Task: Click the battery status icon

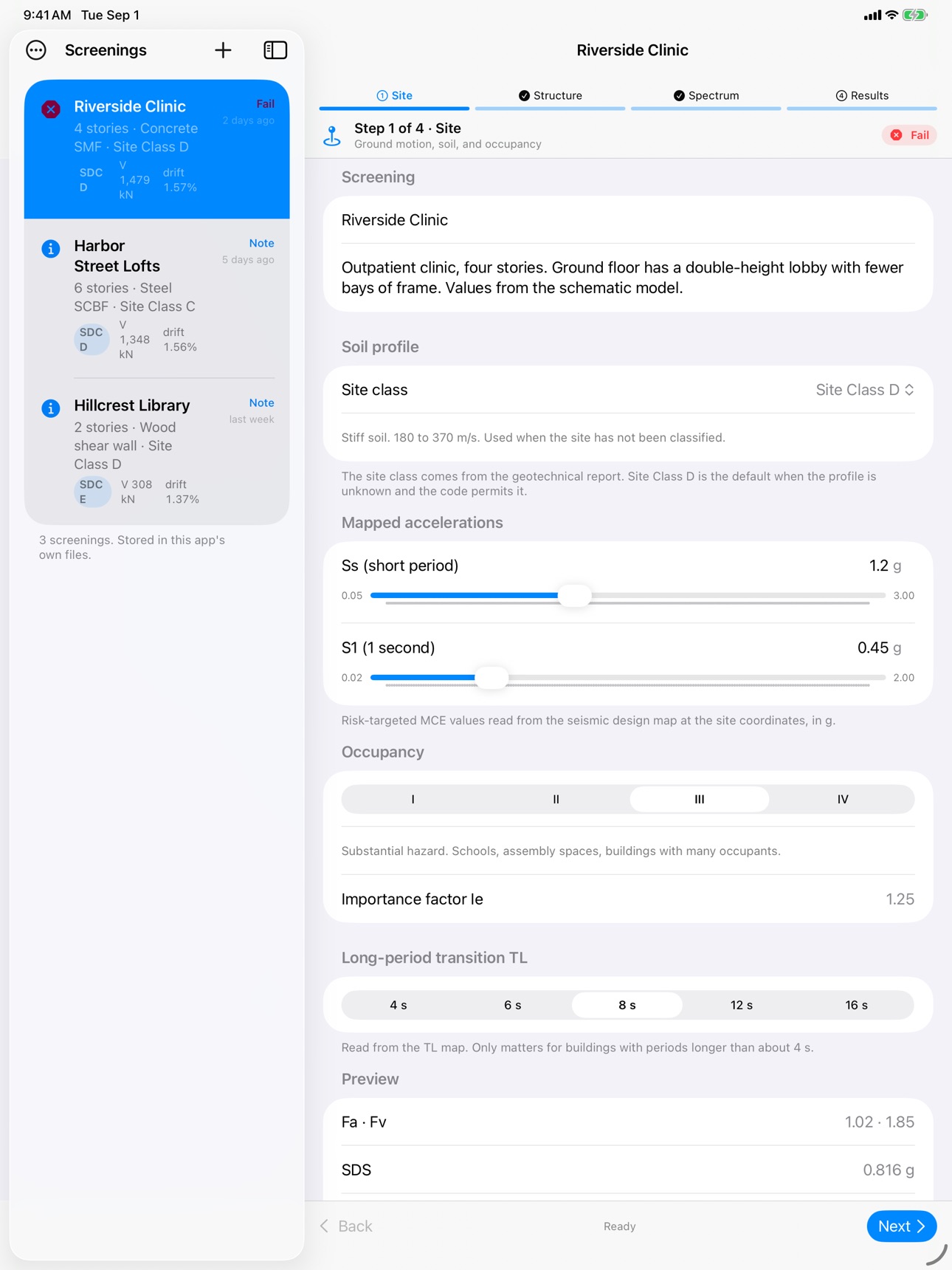Action: pos(915,15)
